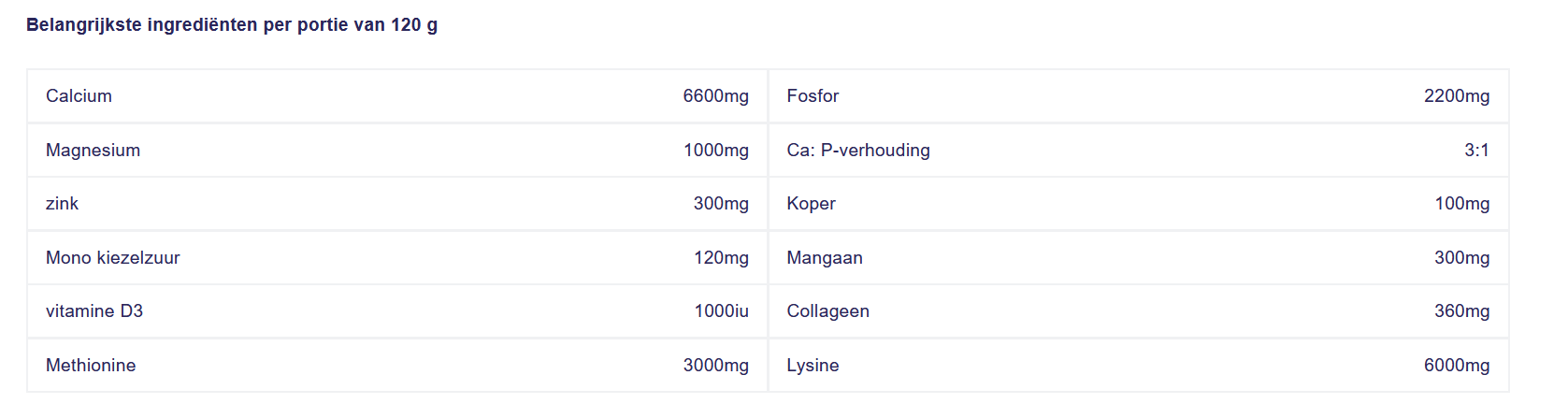Image resolution: width=1568 pixels, height=404 pixels.
Task: Select the 1000iu vitamine D3 value
Action: coord(721,311)
